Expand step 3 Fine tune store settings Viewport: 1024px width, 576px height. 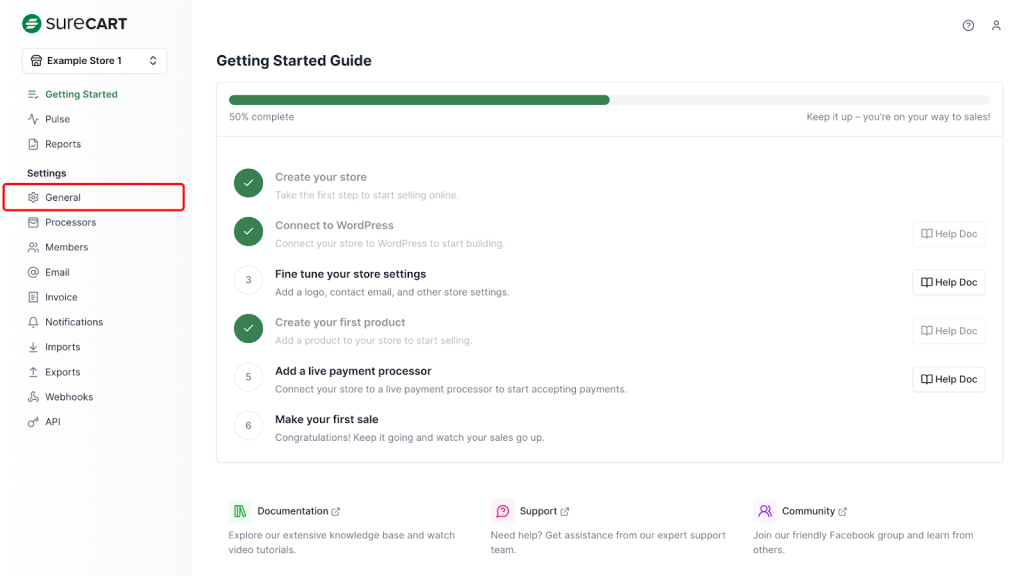click(350, 274)
